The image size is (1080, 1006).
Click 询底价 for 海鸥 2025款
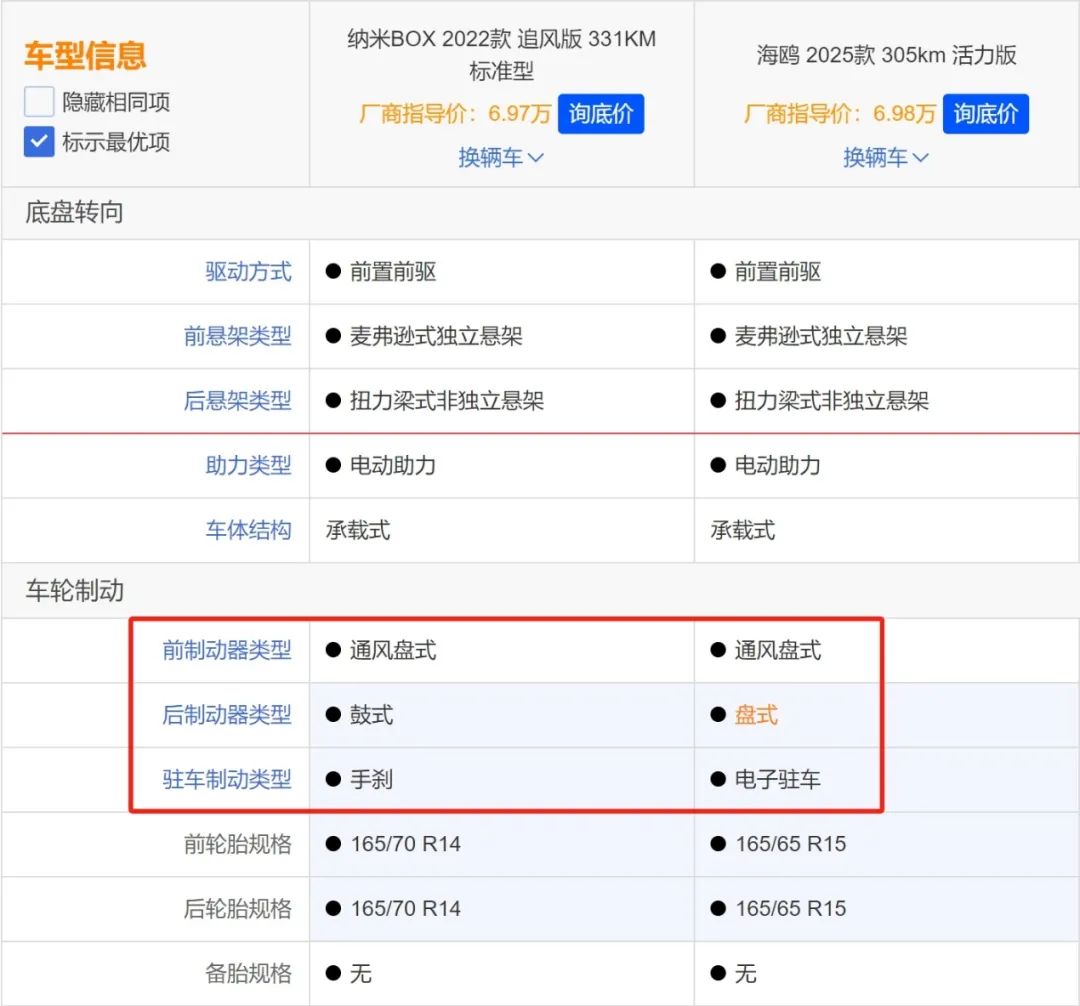click(x=986, y=114)
